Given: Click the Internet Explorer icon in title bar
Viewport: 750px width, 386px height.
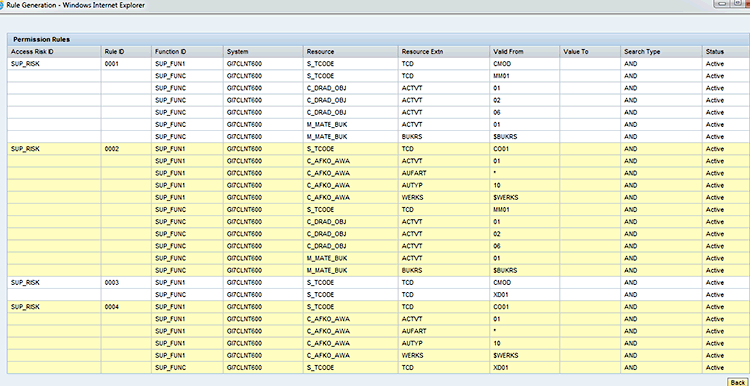Looking at the screenshot, I should coord(2,5).
